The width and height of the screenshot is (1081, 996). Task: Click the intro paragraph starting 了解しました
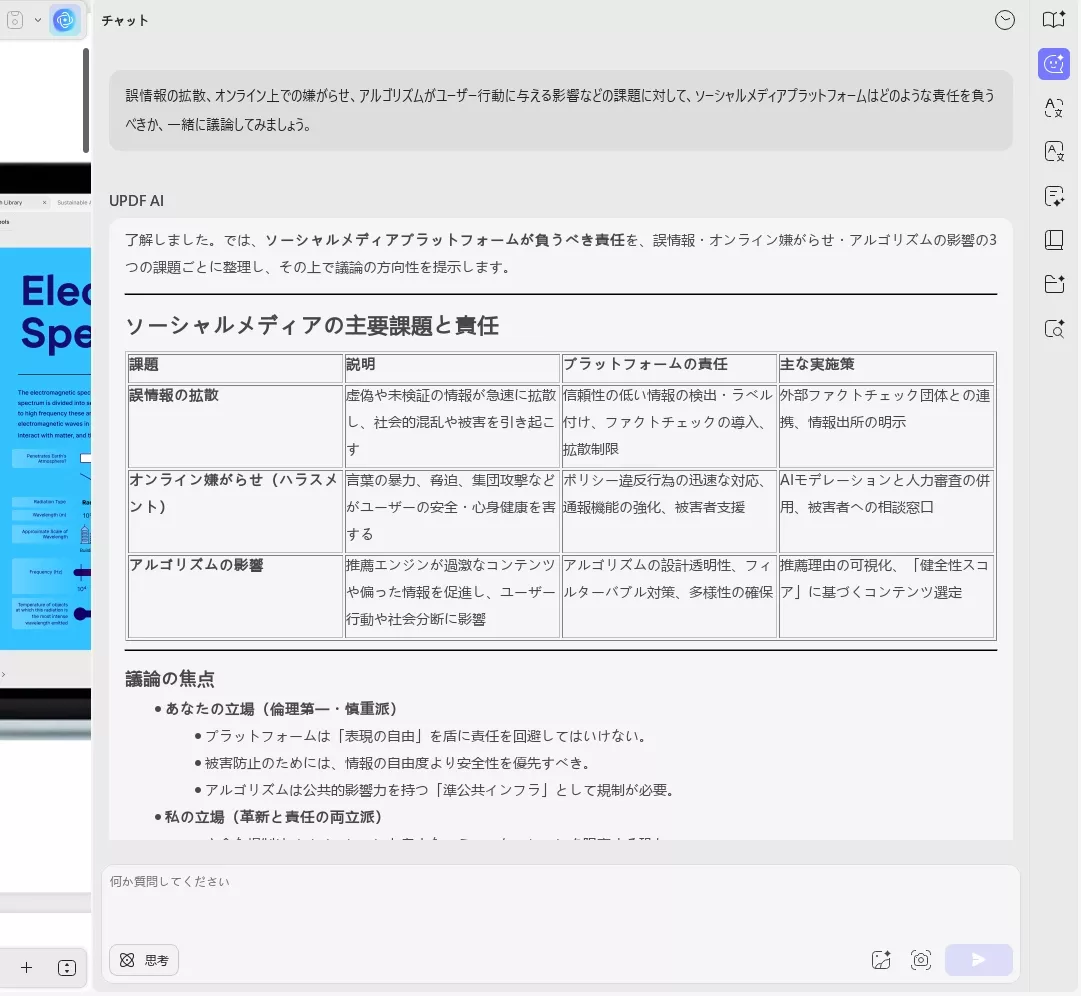560,253
